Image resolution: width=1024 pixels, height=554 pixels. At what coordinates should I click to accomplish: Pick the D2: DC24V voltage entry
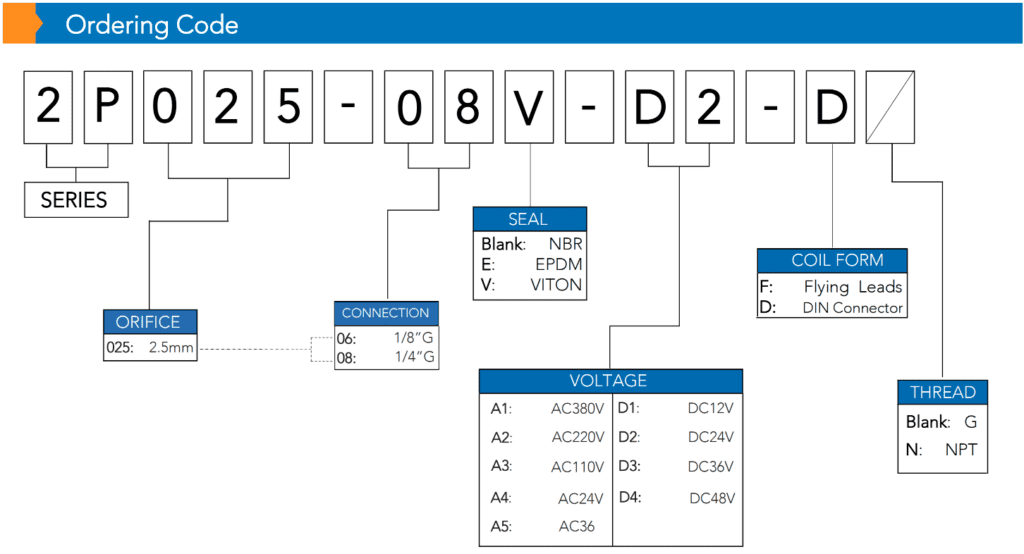click(x=676, y=437)
